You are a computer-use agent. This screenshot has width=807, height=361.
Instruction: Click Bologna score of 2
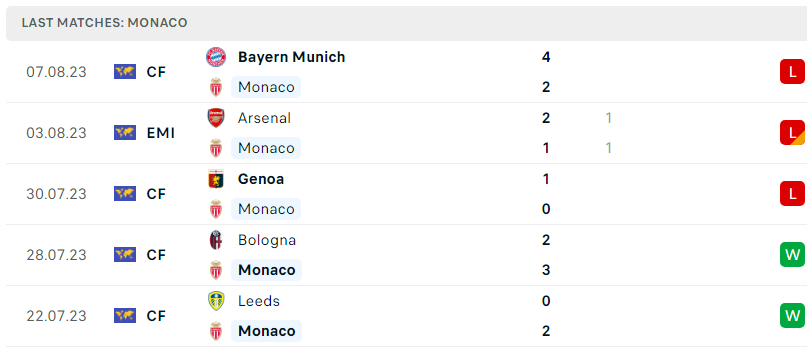546,240
